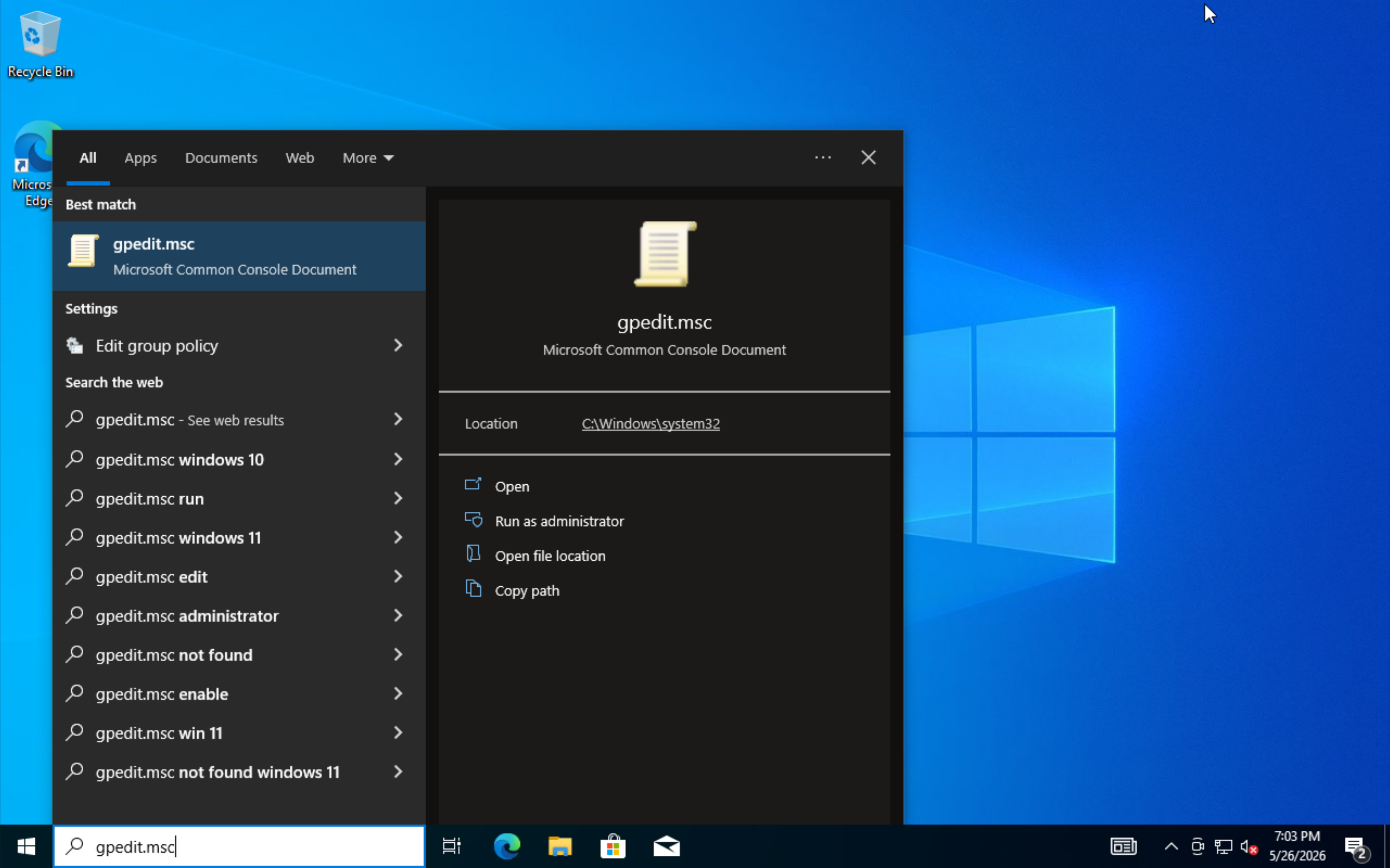Click the search box magnifier icon
The image size is (1390, 868).
coord(75,846)
